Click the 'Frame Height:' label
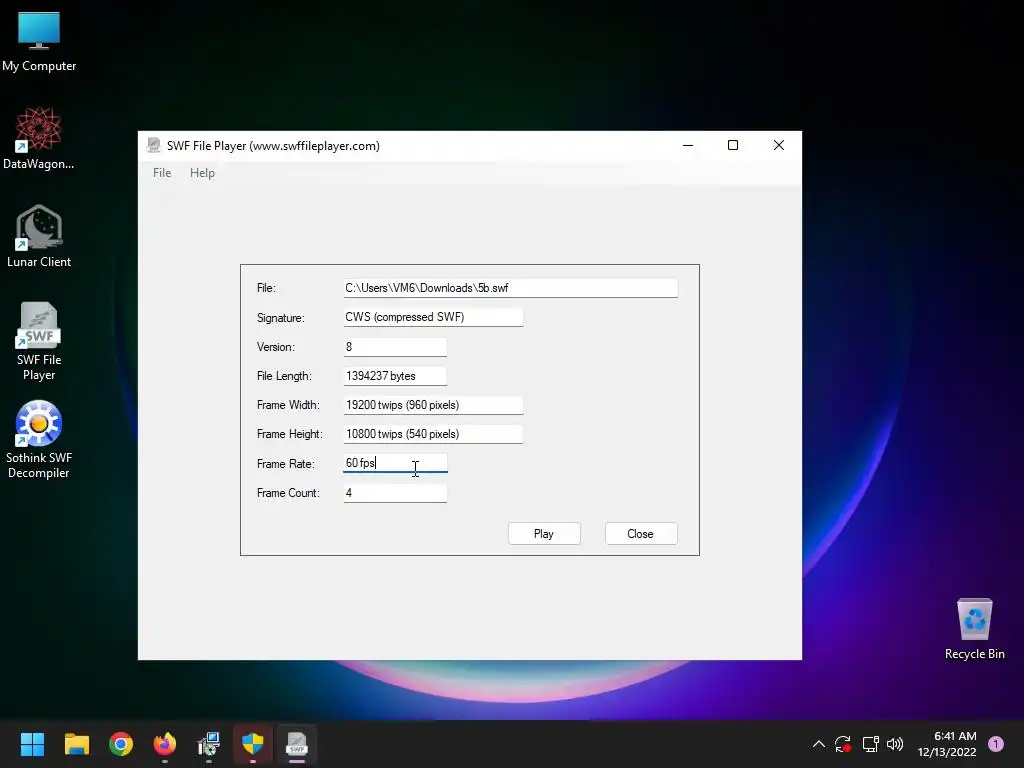The height and width of the screenshot is (768, 1024). [x=289, y=434]
